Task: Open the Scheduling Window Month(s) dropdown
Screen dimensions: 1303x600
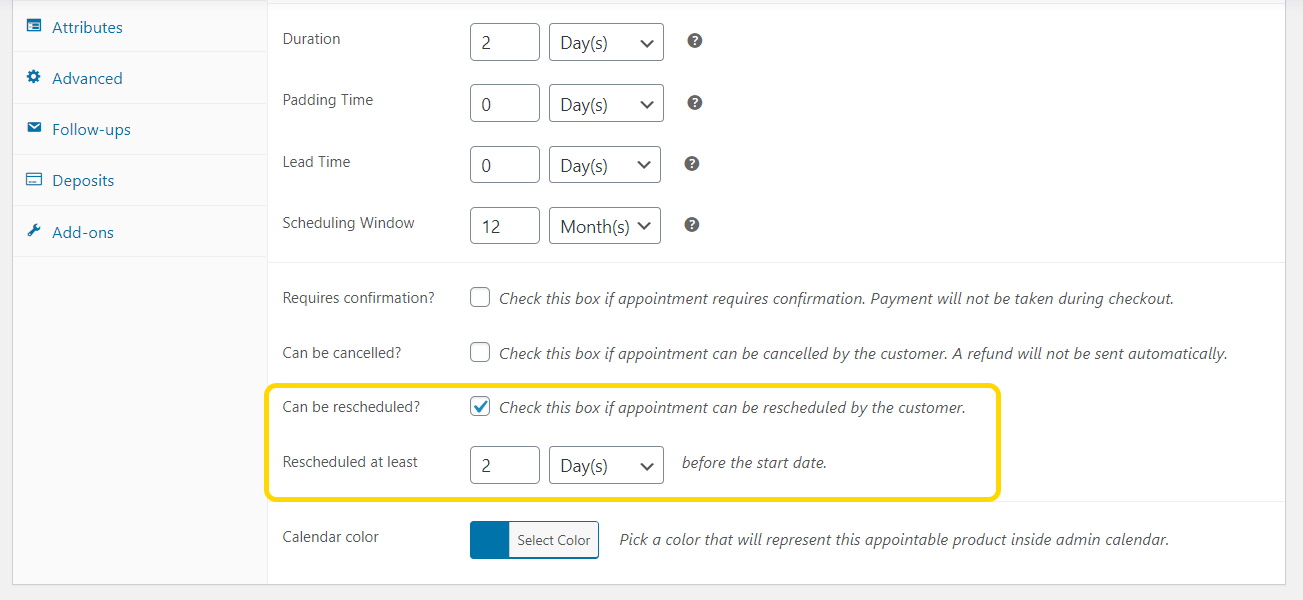Action: click(x=604, y=225)
